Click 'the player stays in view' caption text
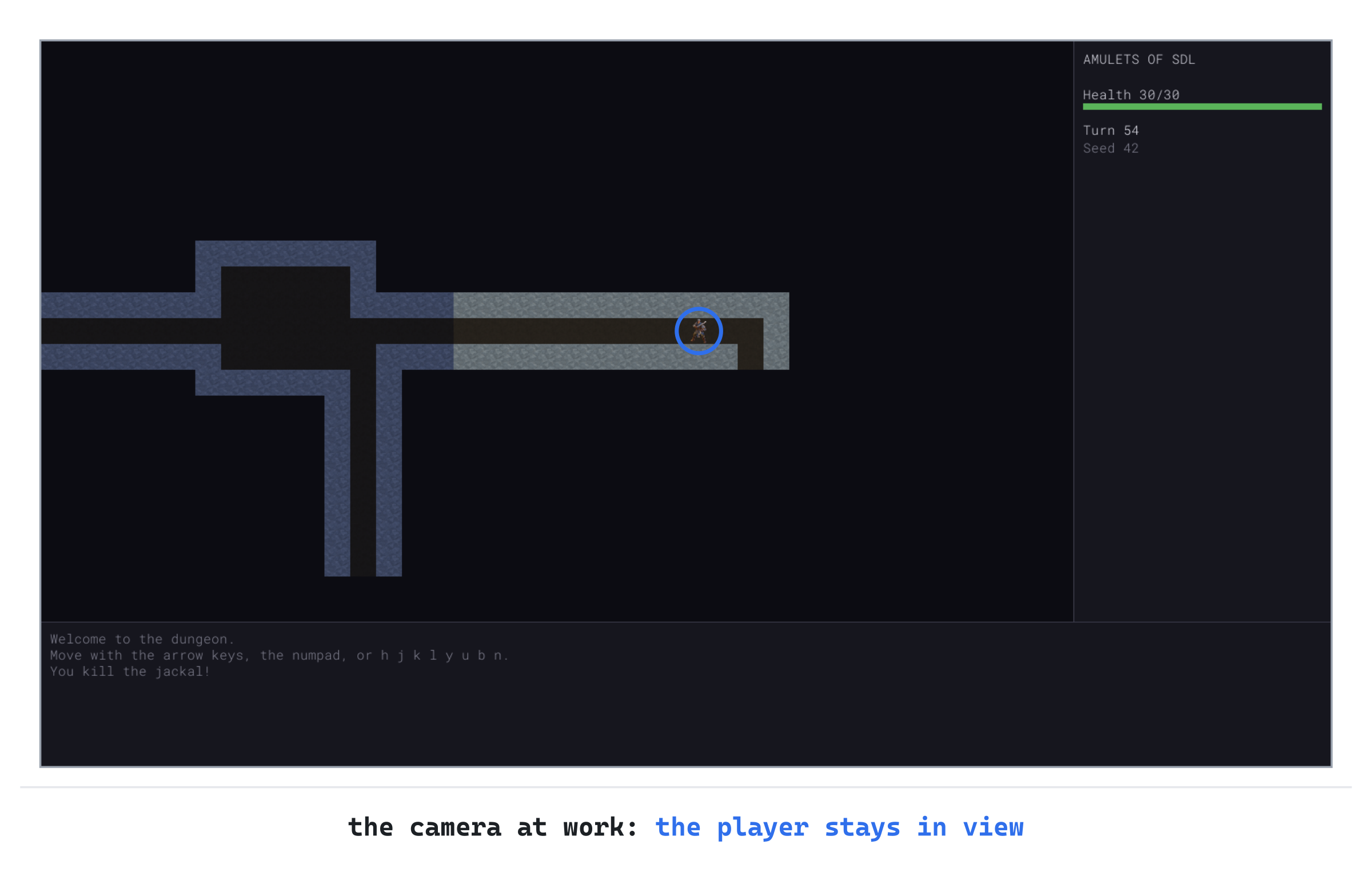This screenshot has width=1372, height=876. pyautogui.click(x=839, y=827)
